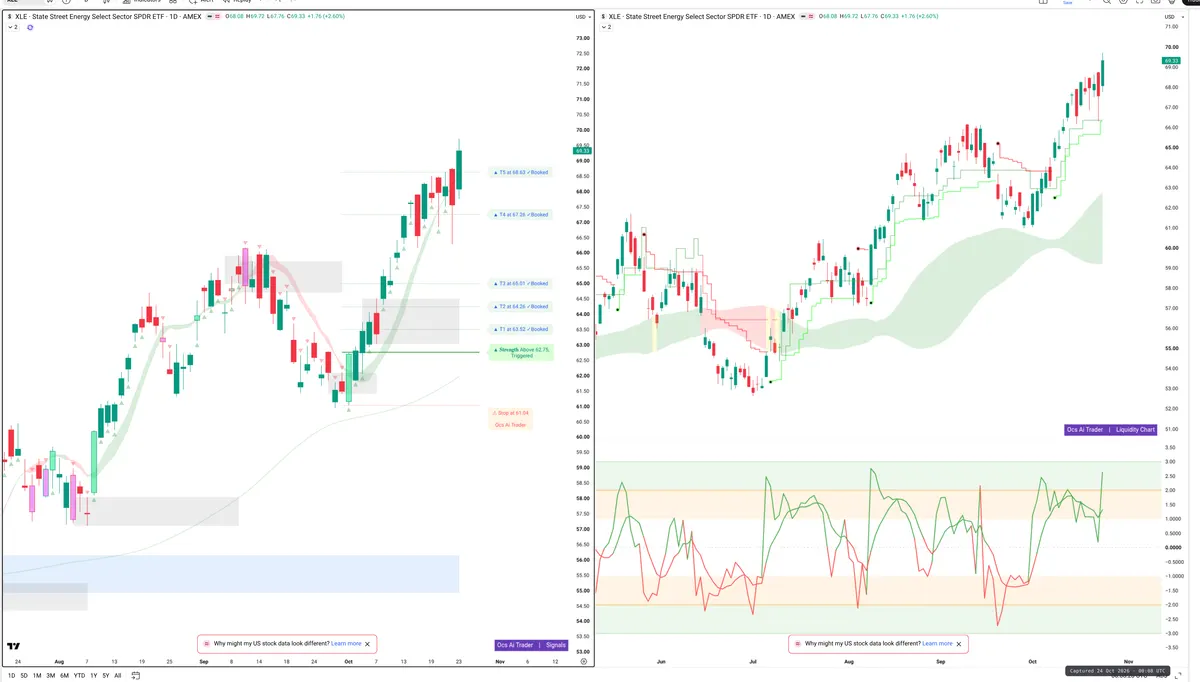Click the notice info icon on right chart

coord(797,644)
